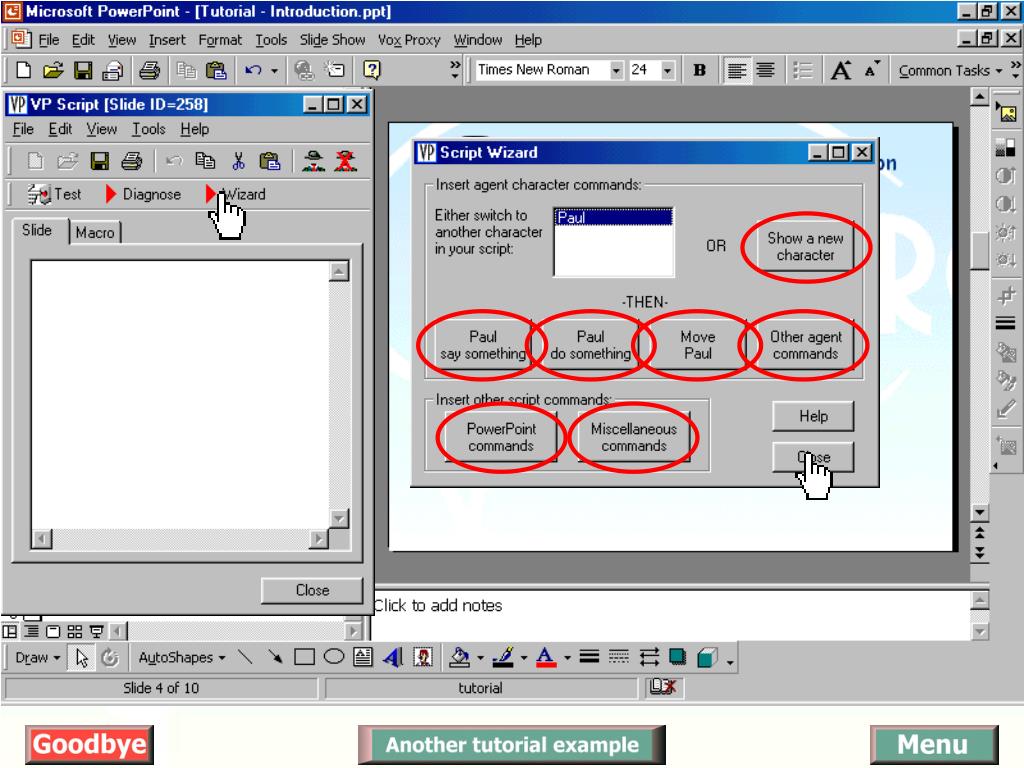This screenshot has height=768, width=1024.
Task: Click the Paul say something button
Action: pos(483,345)
